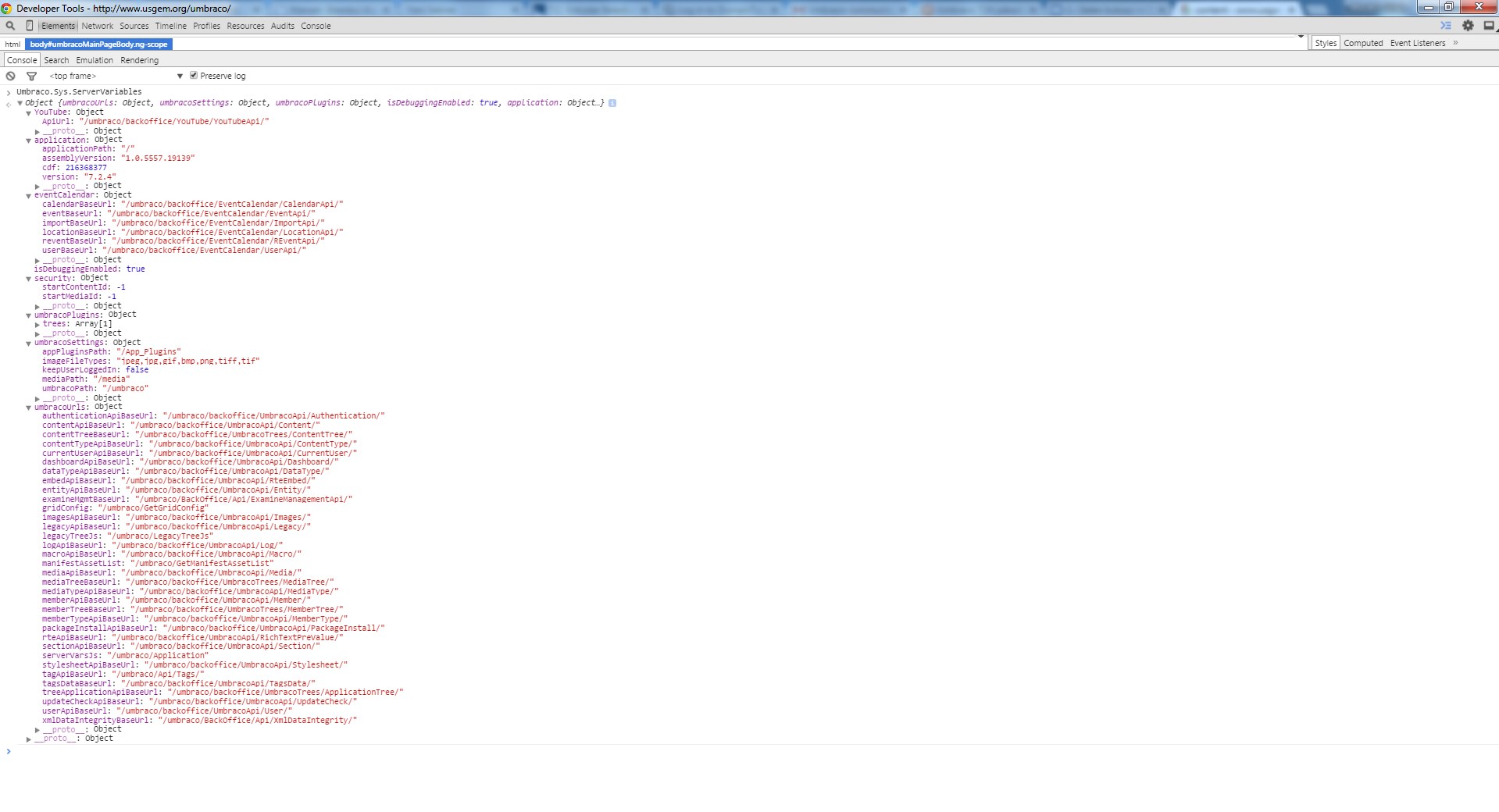Viewport: 1499px width, 812px height.
Task: Click the authenticationApiBaseUrl value
Action: pyautogui.click(x=273, y=416)
